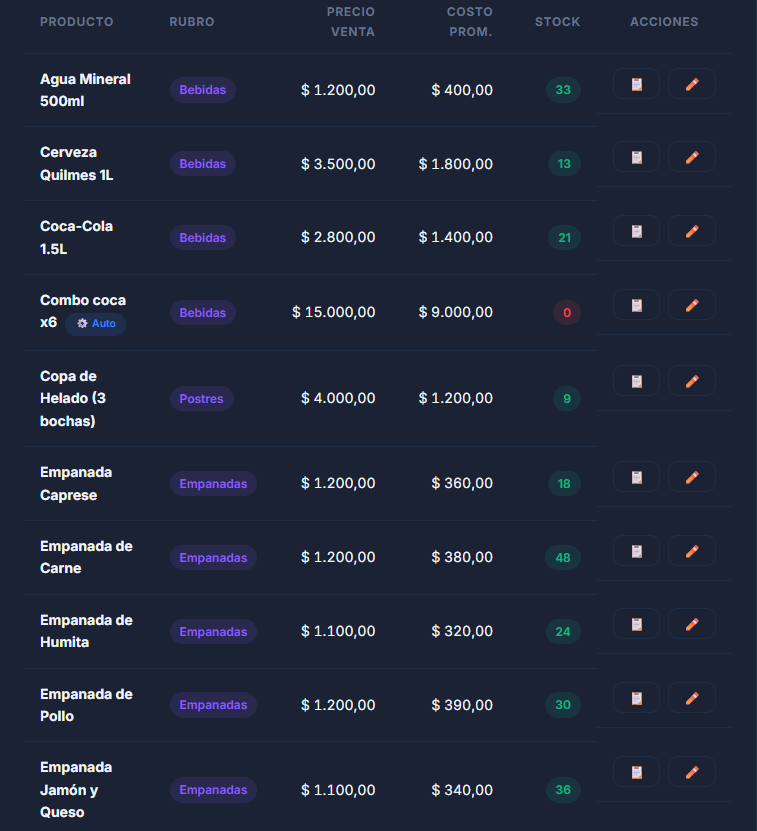Edit Empanada de Pollo with the pencil icon
The width and height of the screenshot is (757, 831).
pyautogui.click(x=691, y=698)
